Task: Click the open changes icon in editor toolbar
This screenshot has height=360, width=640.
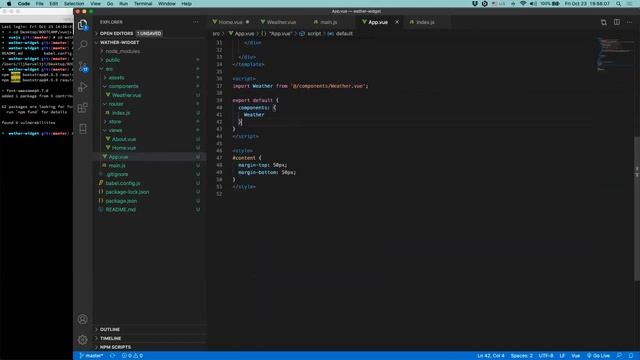Action: [x=603, y=22]
